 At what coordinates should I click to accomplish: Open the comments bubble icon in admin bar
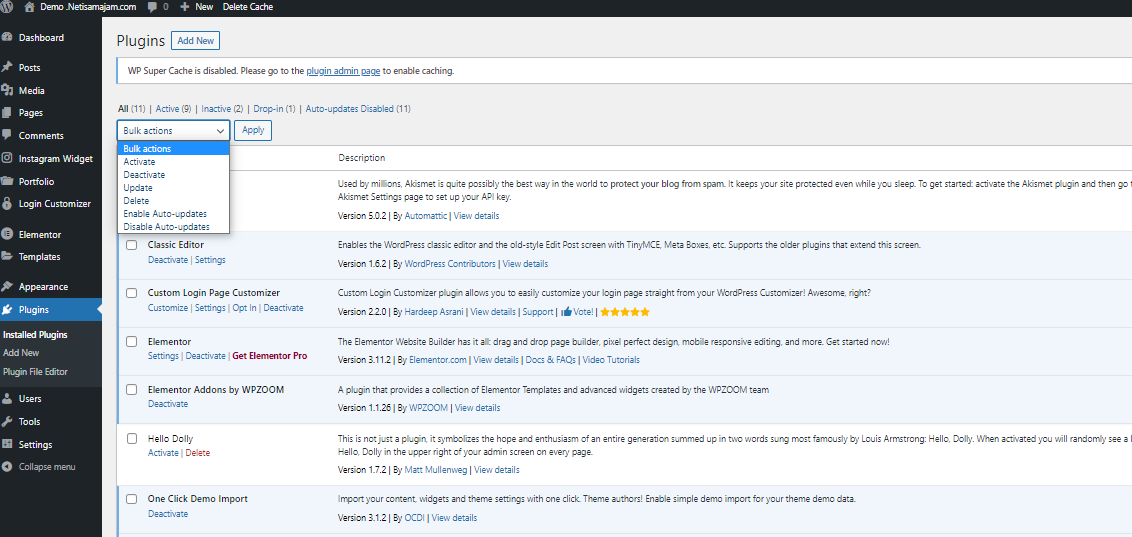tap(152, 6)
